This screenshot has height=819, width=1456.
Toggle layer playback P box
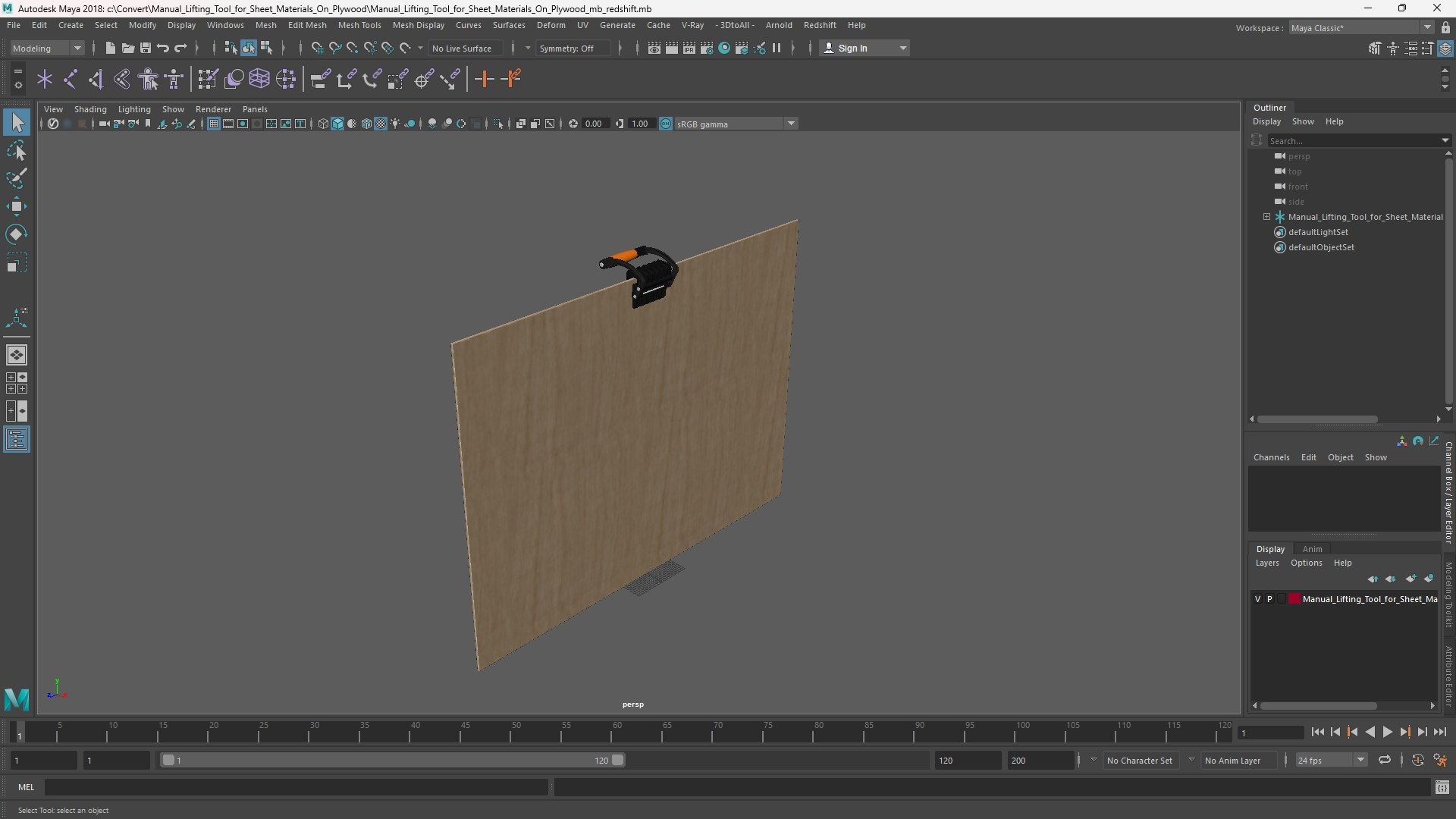pyautogui.click(x=1270, y=599)
